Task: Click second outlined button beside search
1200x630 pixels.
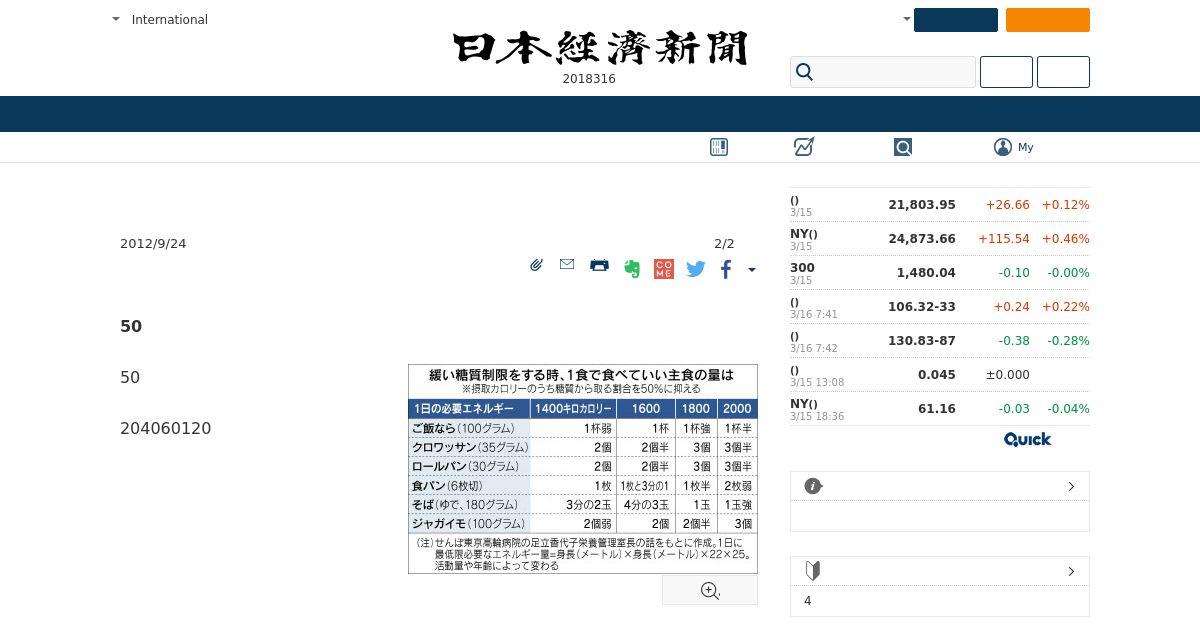Action: [x=1063, y=72]
